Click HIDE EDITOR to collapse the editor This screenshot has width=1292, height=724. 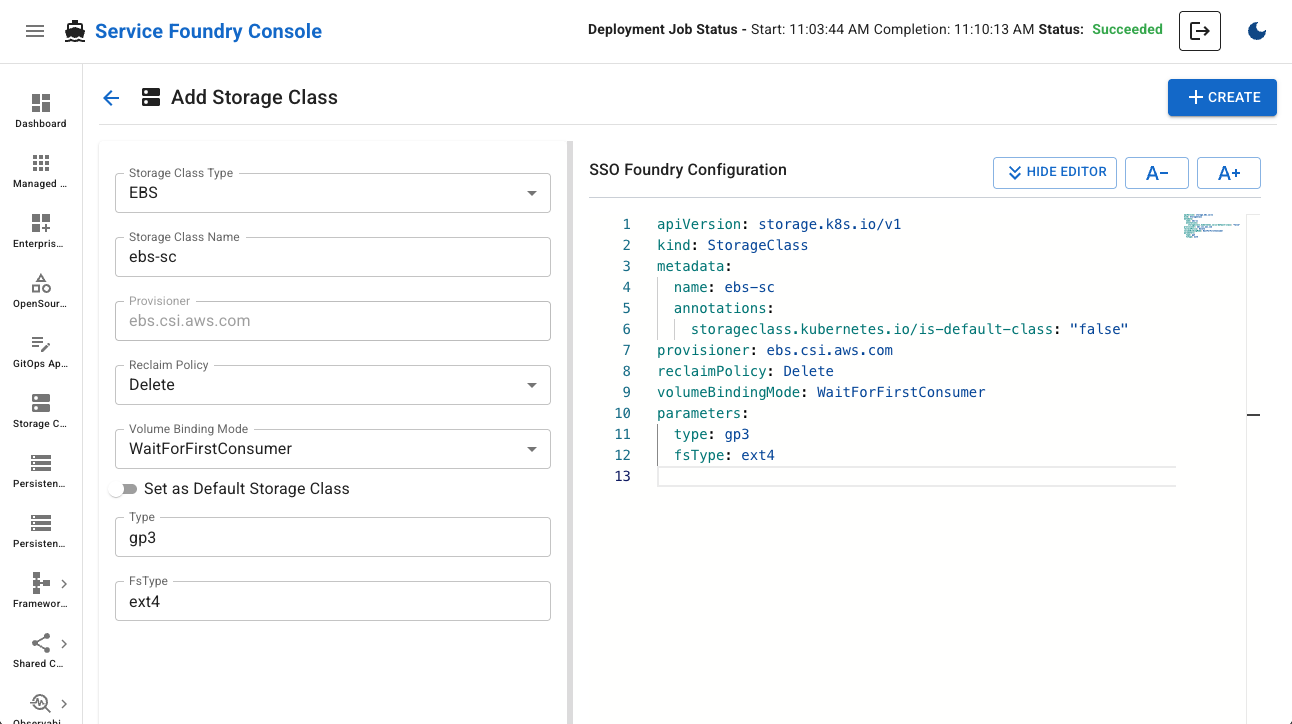[x=1054, y=172]
